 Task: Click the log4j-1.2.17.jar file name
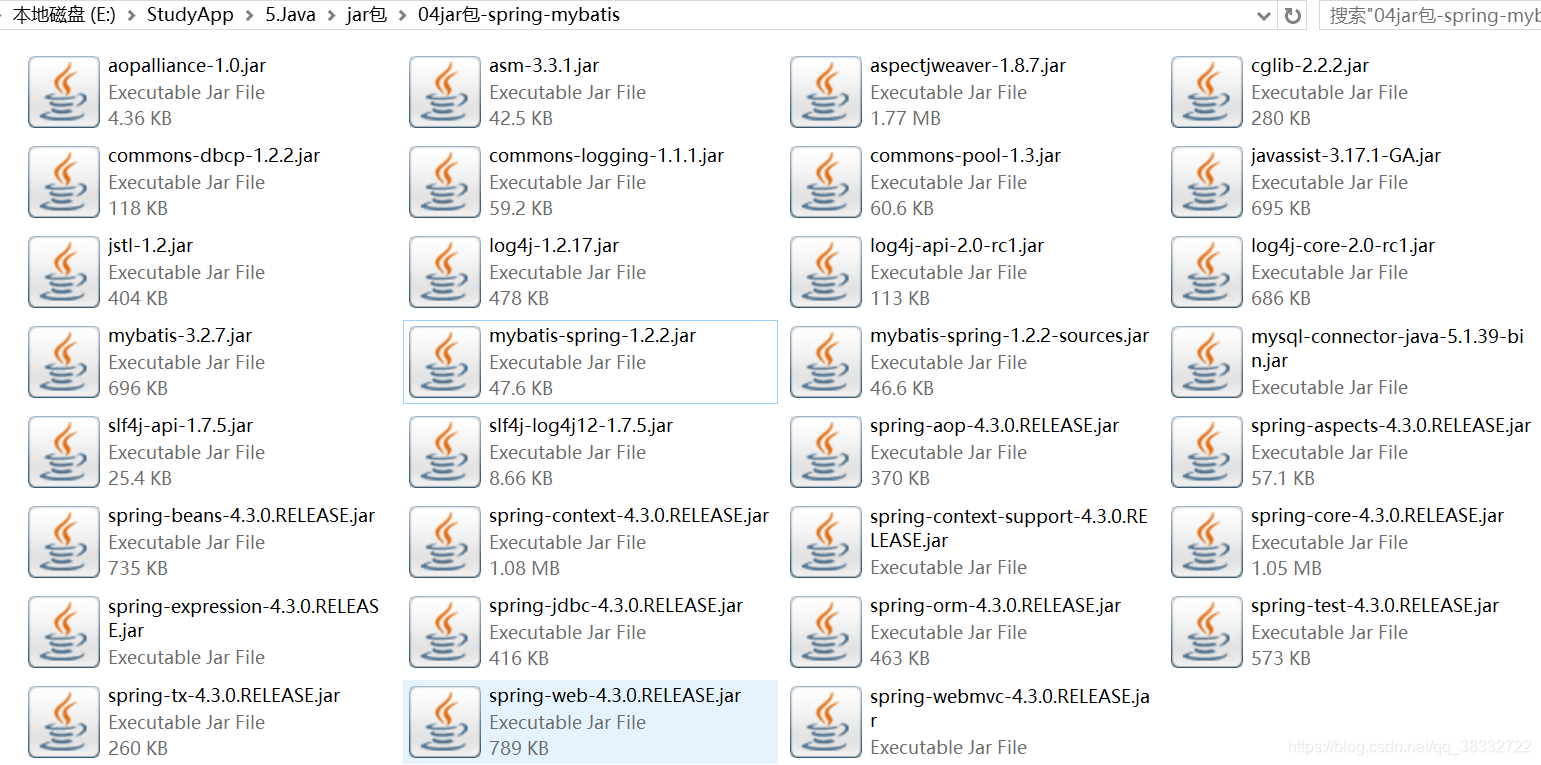coord(554,246)
